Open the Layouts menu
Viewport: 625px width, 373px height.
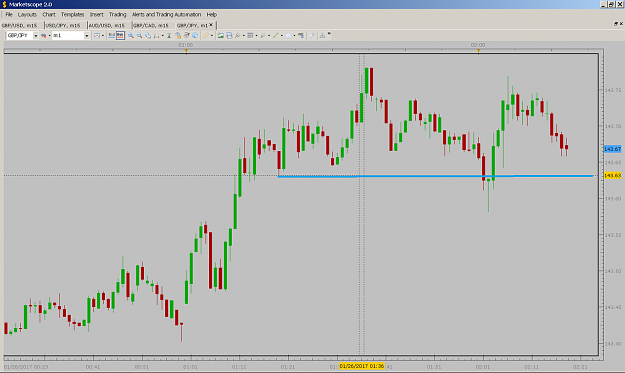(27, 14)
